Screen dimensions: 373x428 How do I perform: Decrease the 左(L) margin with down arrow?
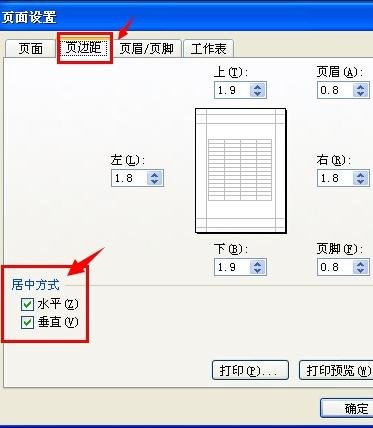tap(154, 182)
